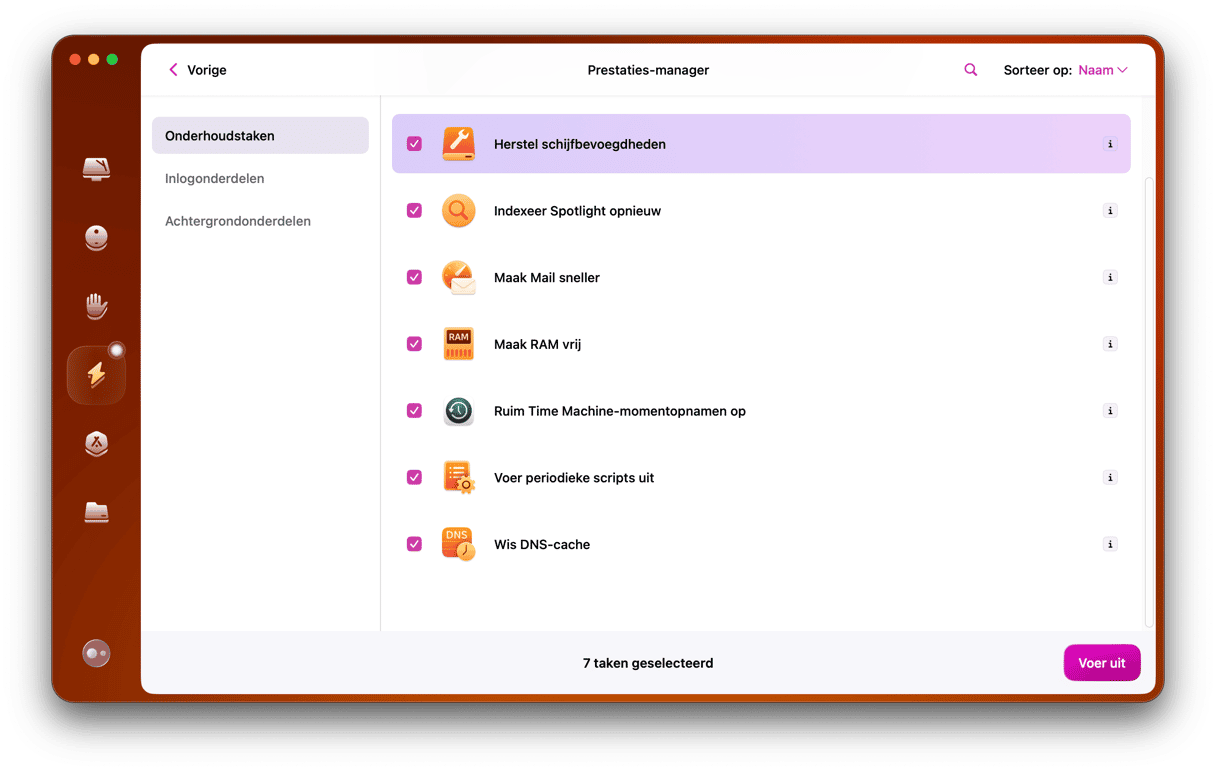The height and width of the screenshot is (771, 1216).
Task: Click the 'Herstel schijfbevoegdheden' task text
Action: pyautogui.click(x=580, y=144)
